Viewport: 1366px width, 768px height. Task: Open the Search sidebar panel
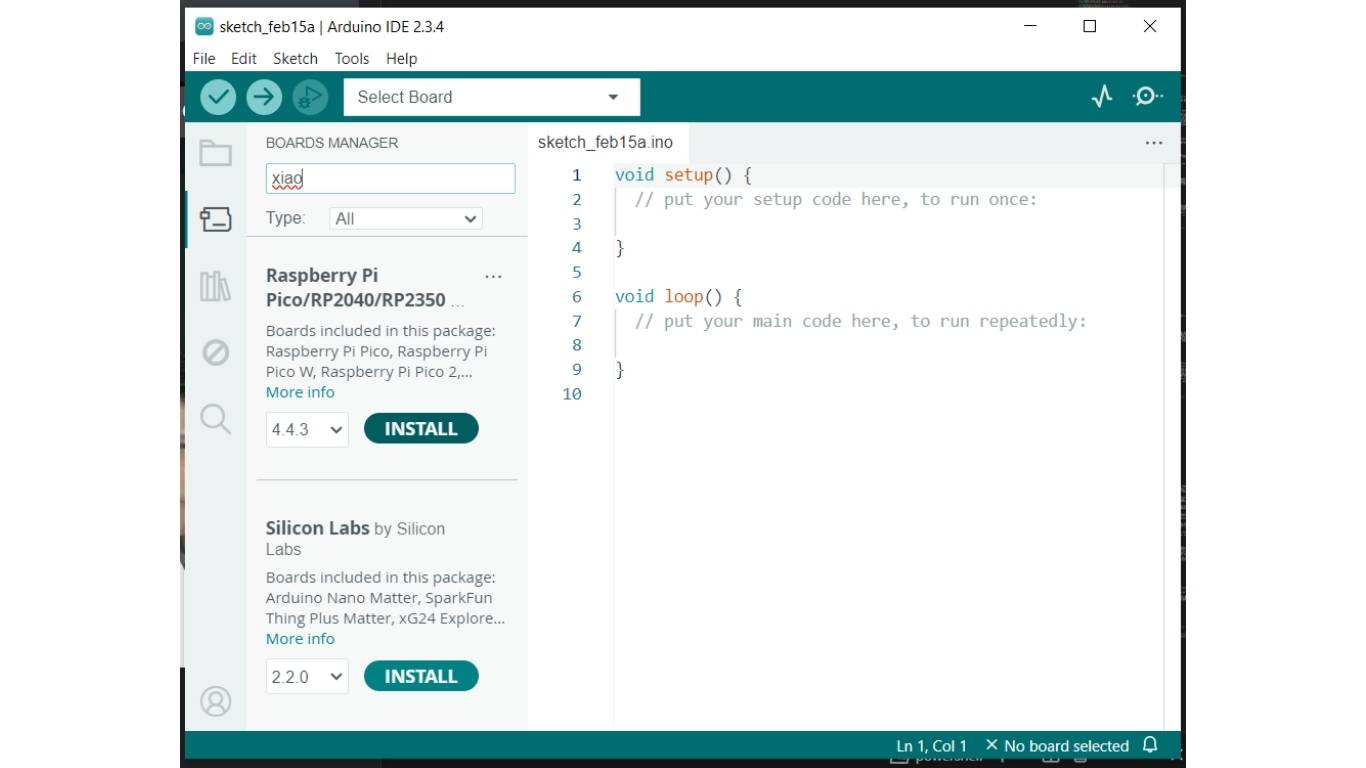pyautogui.click(x=216, y=418)
